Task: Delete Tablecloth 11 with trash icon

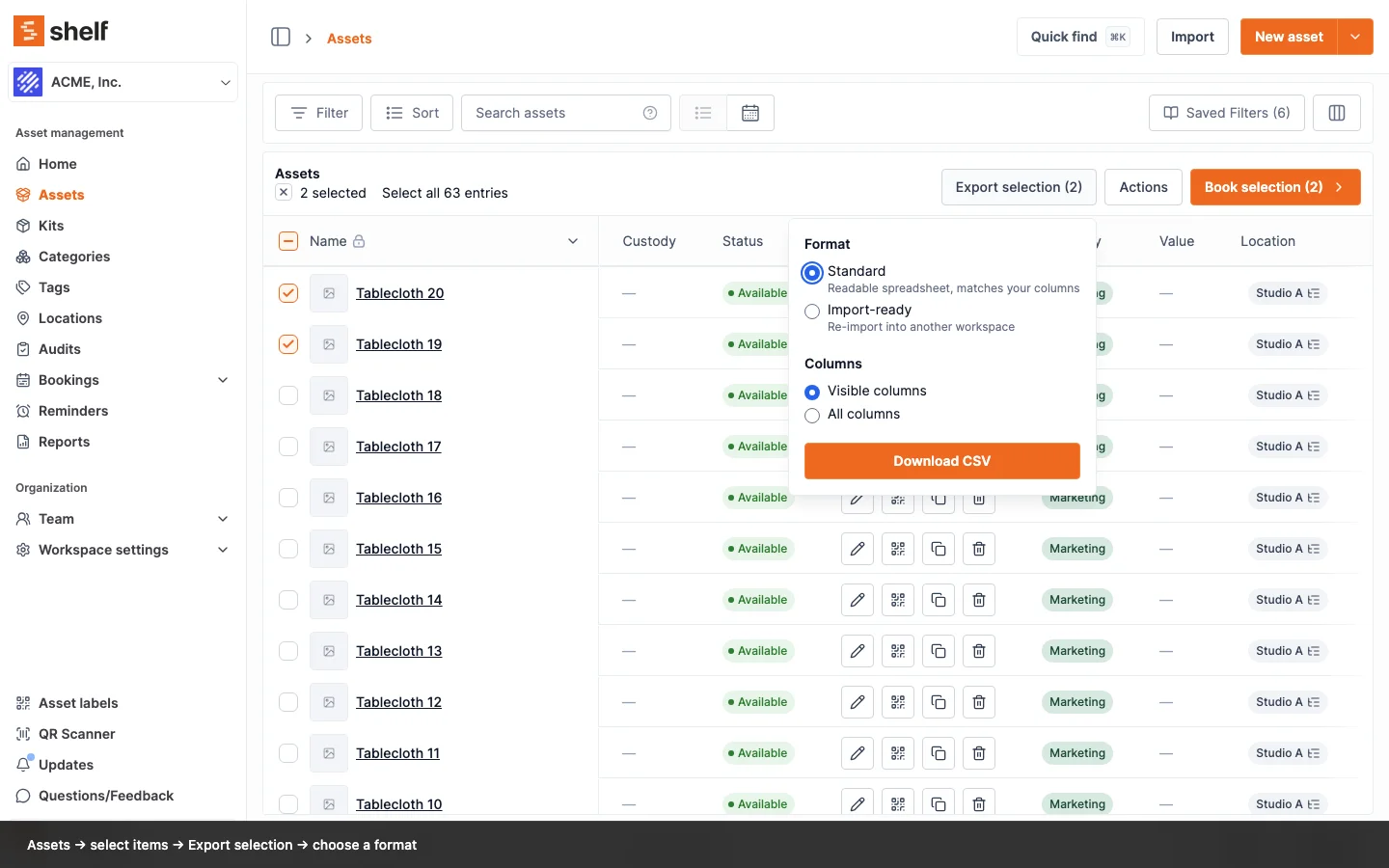Action: [979, 753]
